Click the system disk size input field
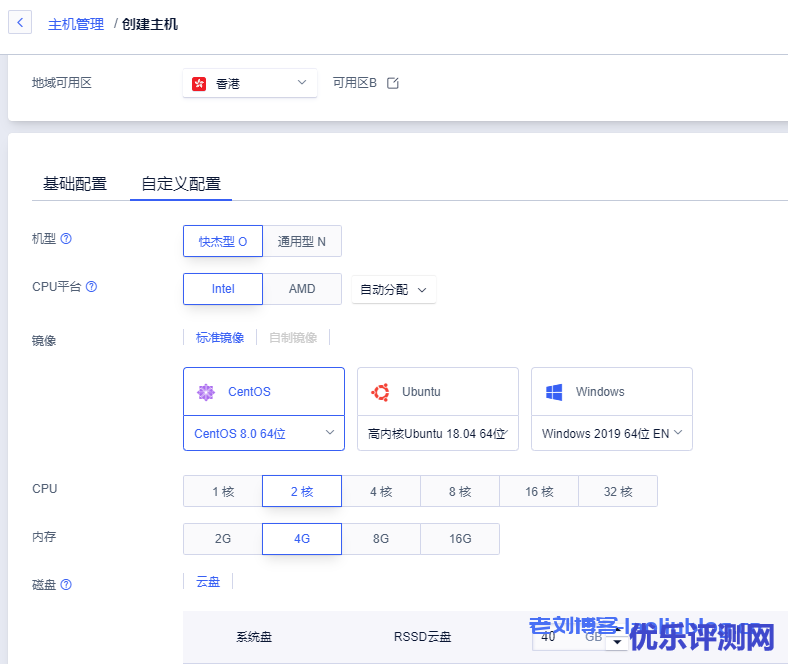788x664 pixels. click(x=560, y=636)
